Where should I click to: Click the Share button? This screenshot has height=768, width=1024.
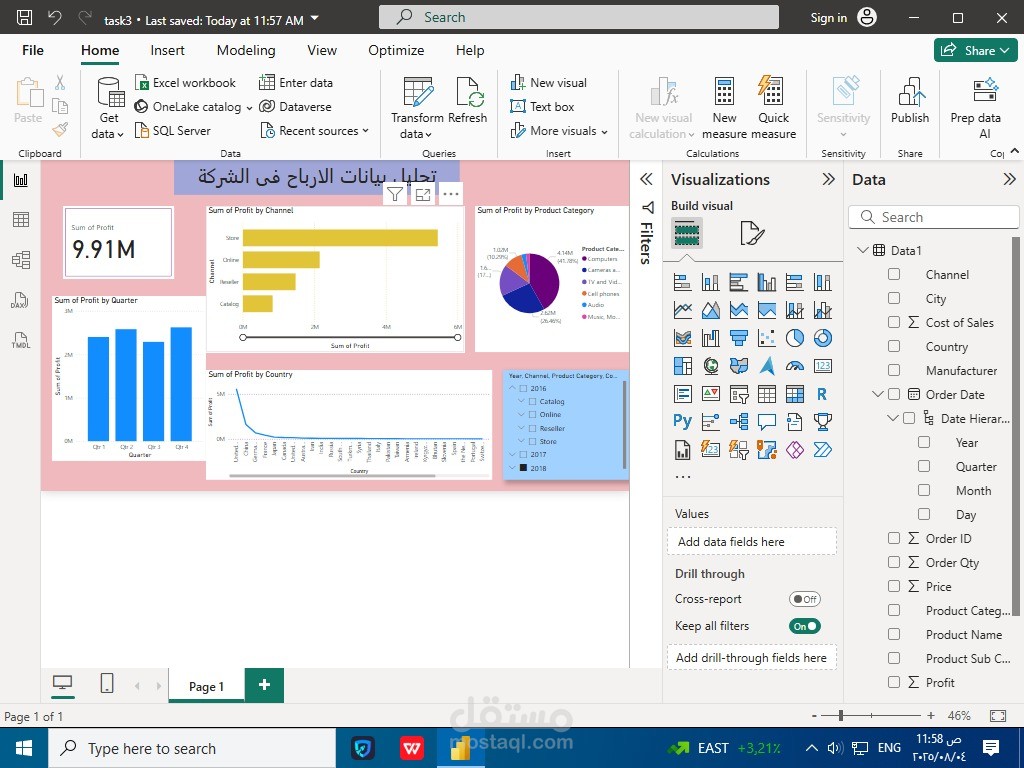click(x=976, y=50)
